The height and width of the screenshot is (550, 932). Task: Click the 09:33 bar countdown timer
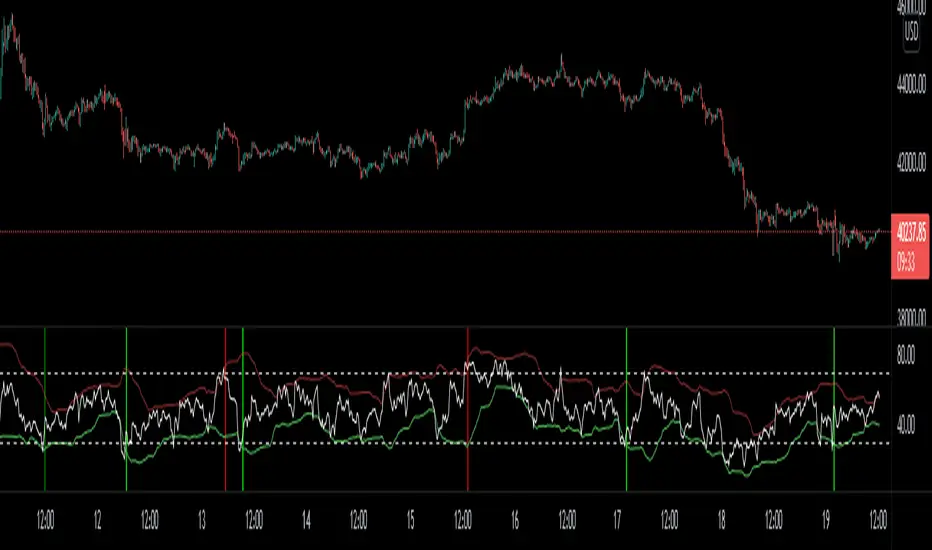click(906, 262)
